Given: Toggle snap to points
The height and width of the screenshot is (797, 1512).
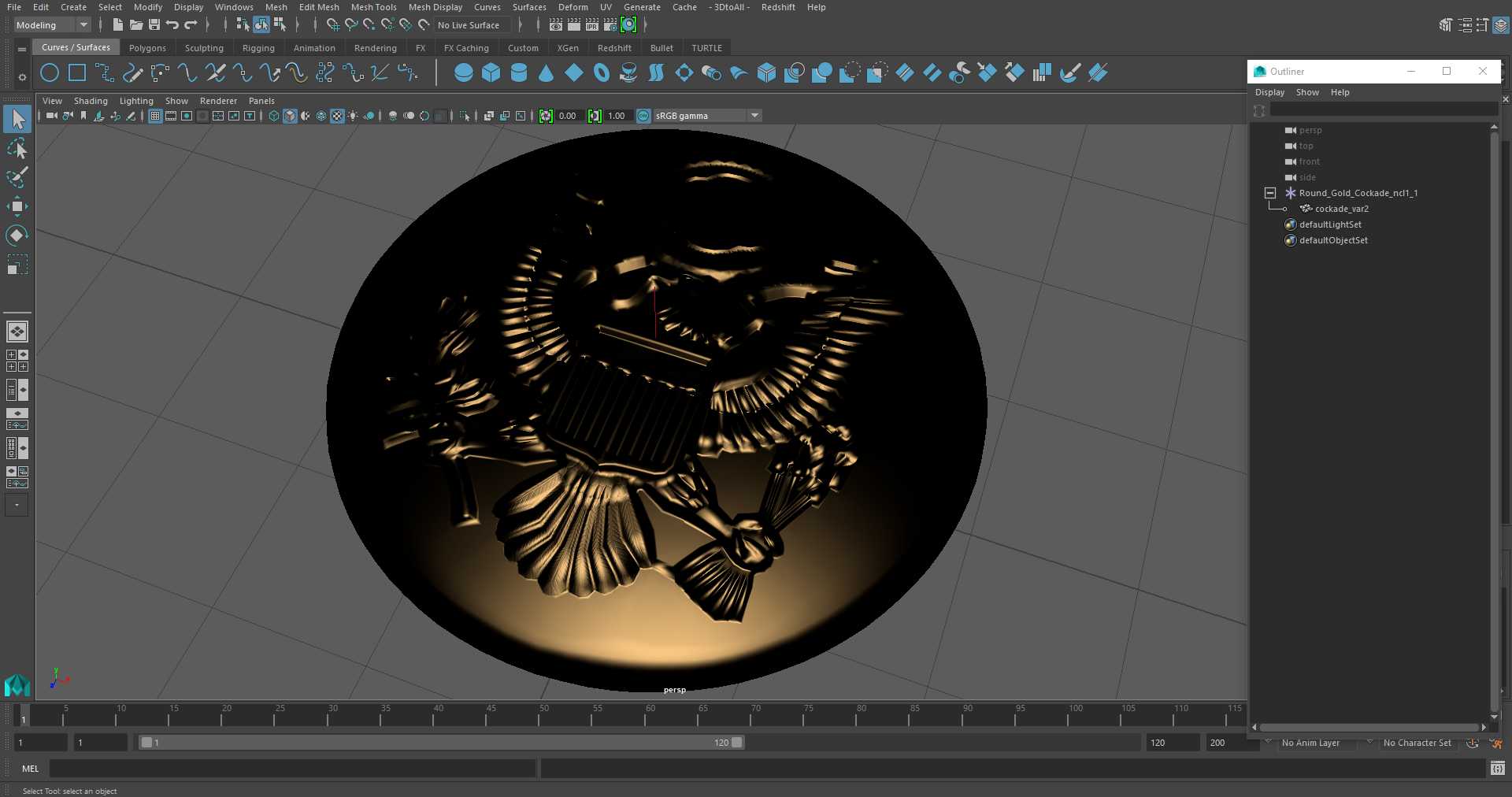Looking at the screenshot, I should [x=369, y=25].
